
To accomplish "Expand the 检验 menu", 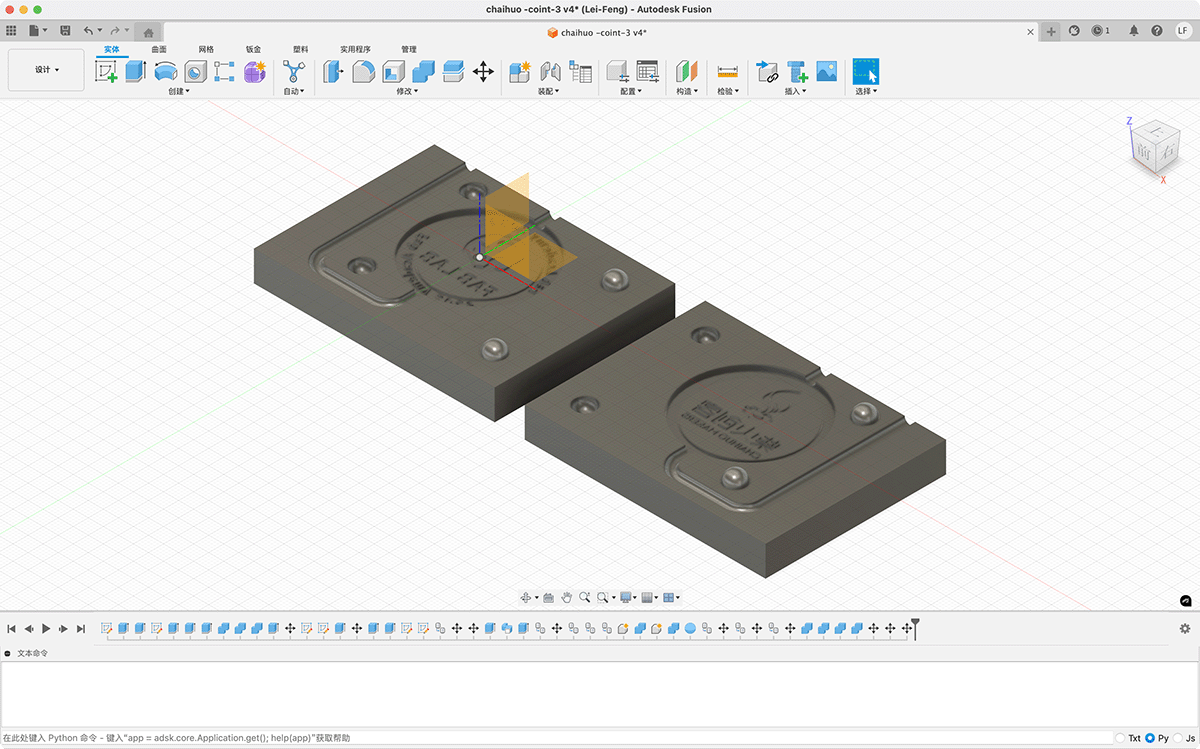I will tap(728, 91).
